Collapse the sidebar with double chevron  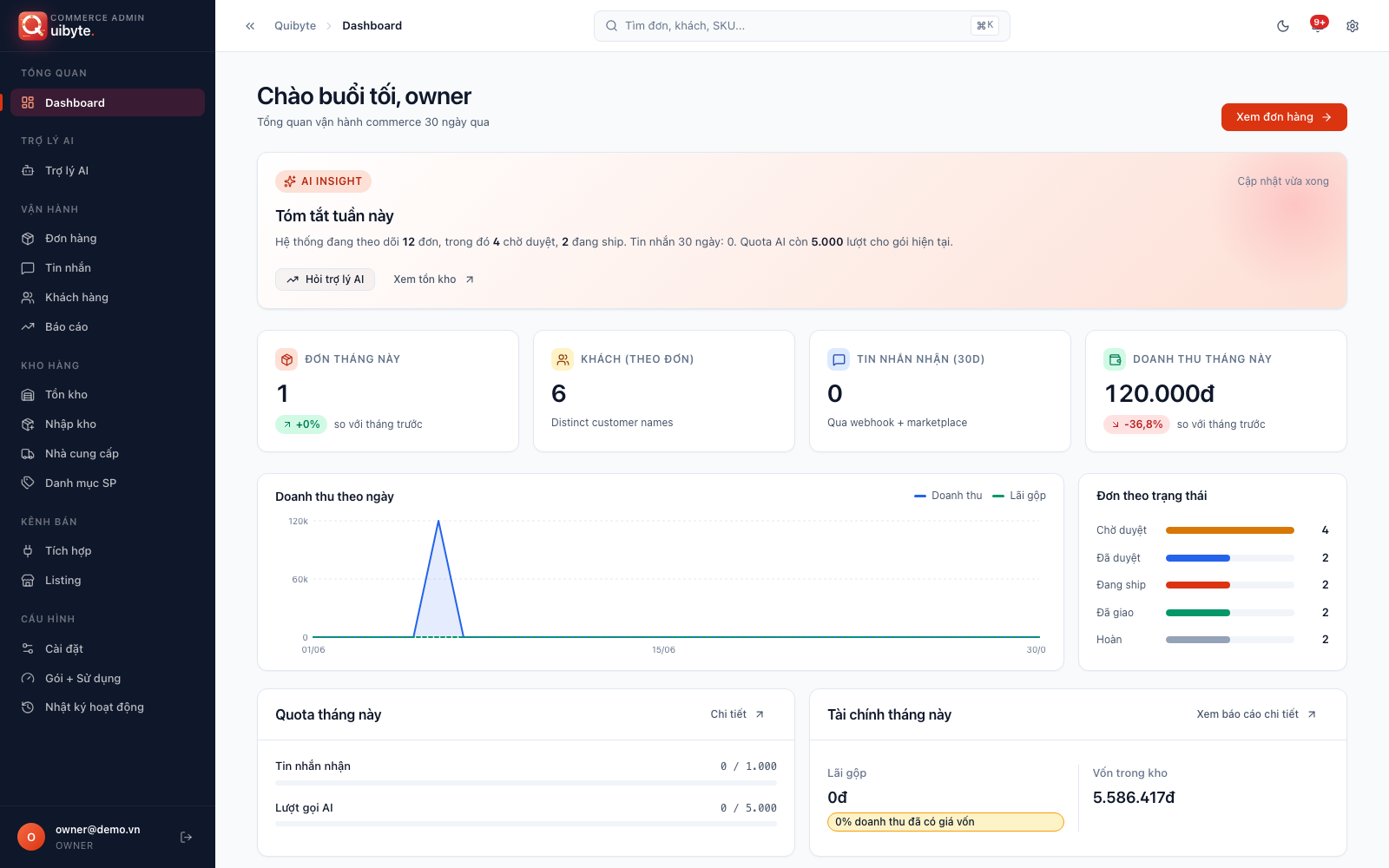coord(250,26)
